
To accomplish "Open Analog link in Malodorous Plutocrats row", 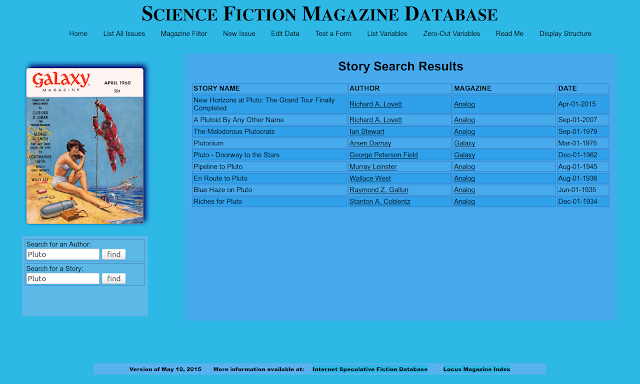I will click(464, 131).
